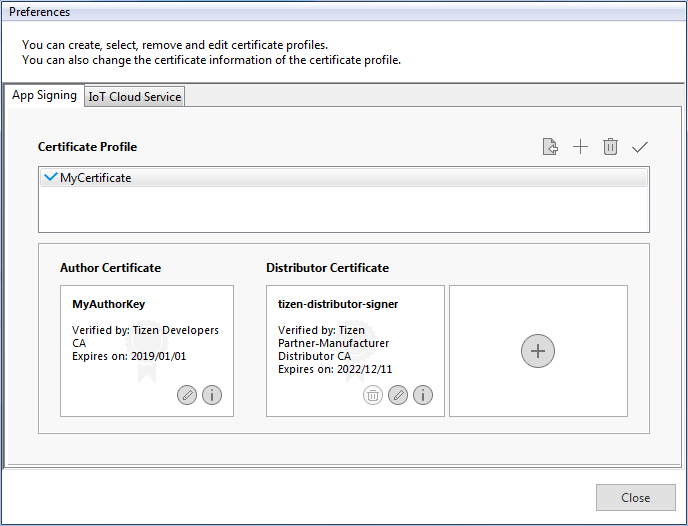Screen dimensions: 688x526
Task: Click the Distributor Certificate heading
Action: coord(327,268)
